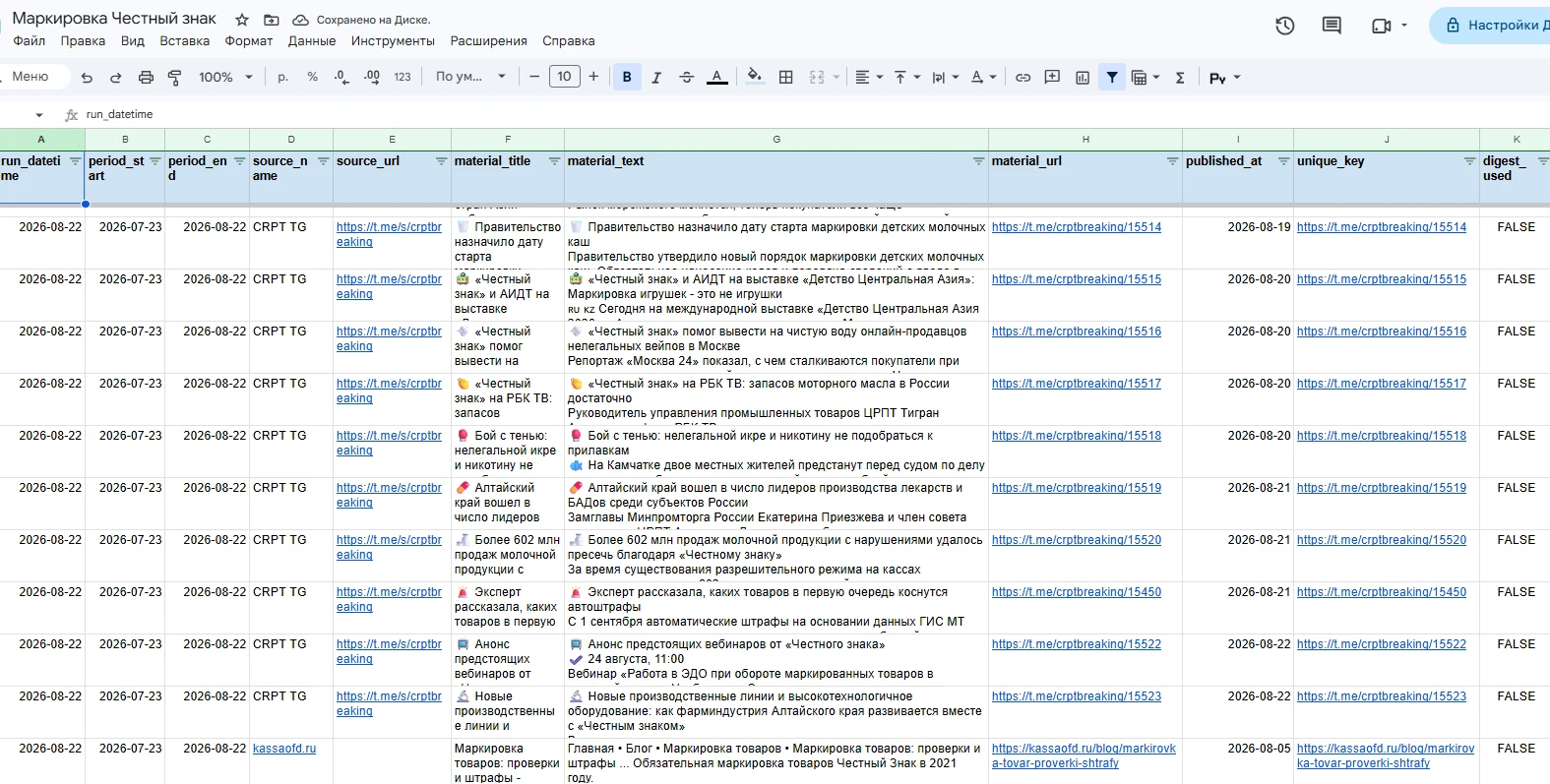
Task: Click the insert link icon
Action: click(x=1023, y=77)
